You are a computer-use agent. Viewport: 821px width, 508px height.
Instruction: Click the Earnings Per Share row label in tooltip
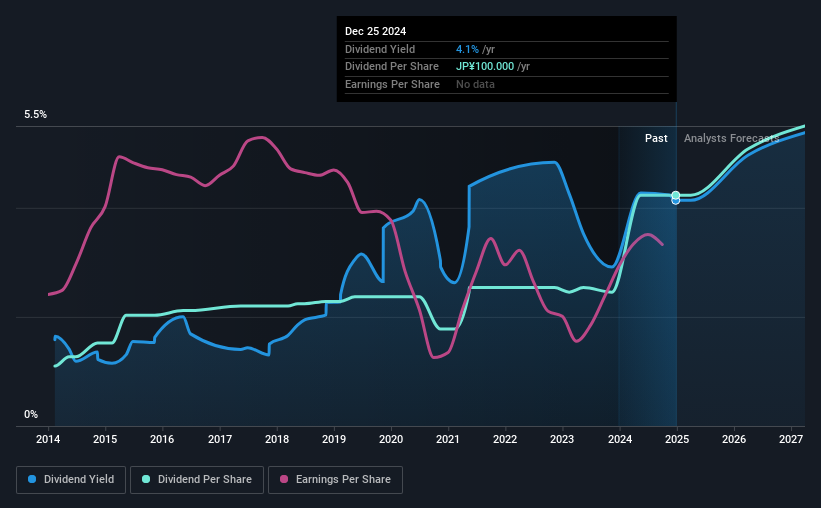coord(392,84)
